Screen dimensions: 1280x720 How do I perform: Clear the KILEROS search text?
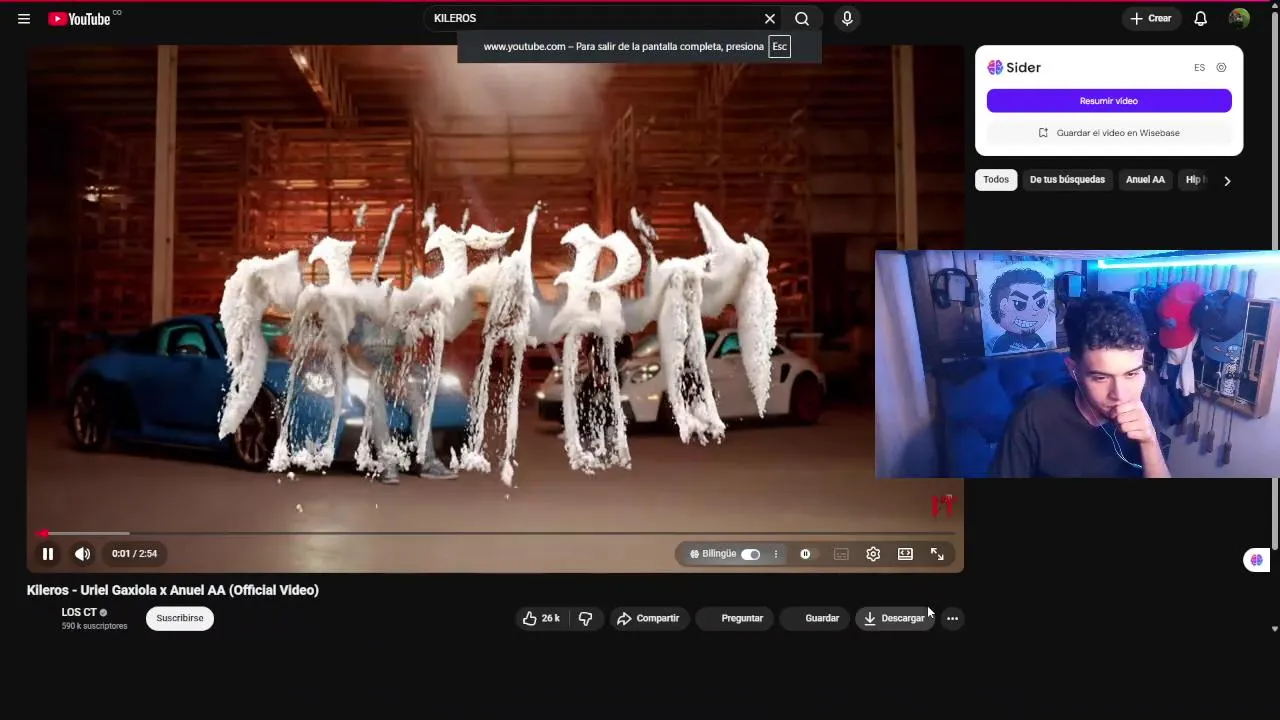pyautogui.click(x=770, y=18)
